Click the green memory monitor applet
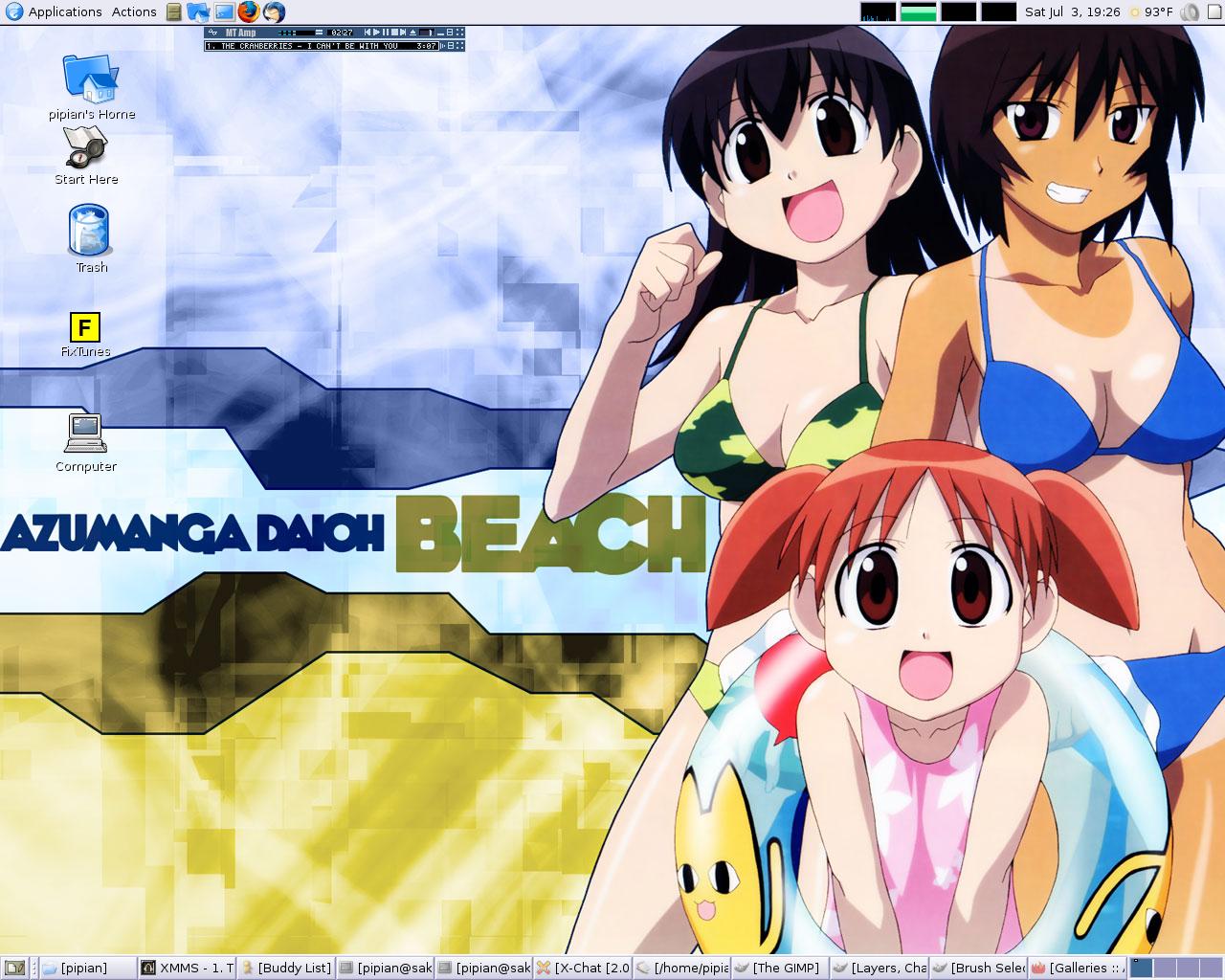 918,12
